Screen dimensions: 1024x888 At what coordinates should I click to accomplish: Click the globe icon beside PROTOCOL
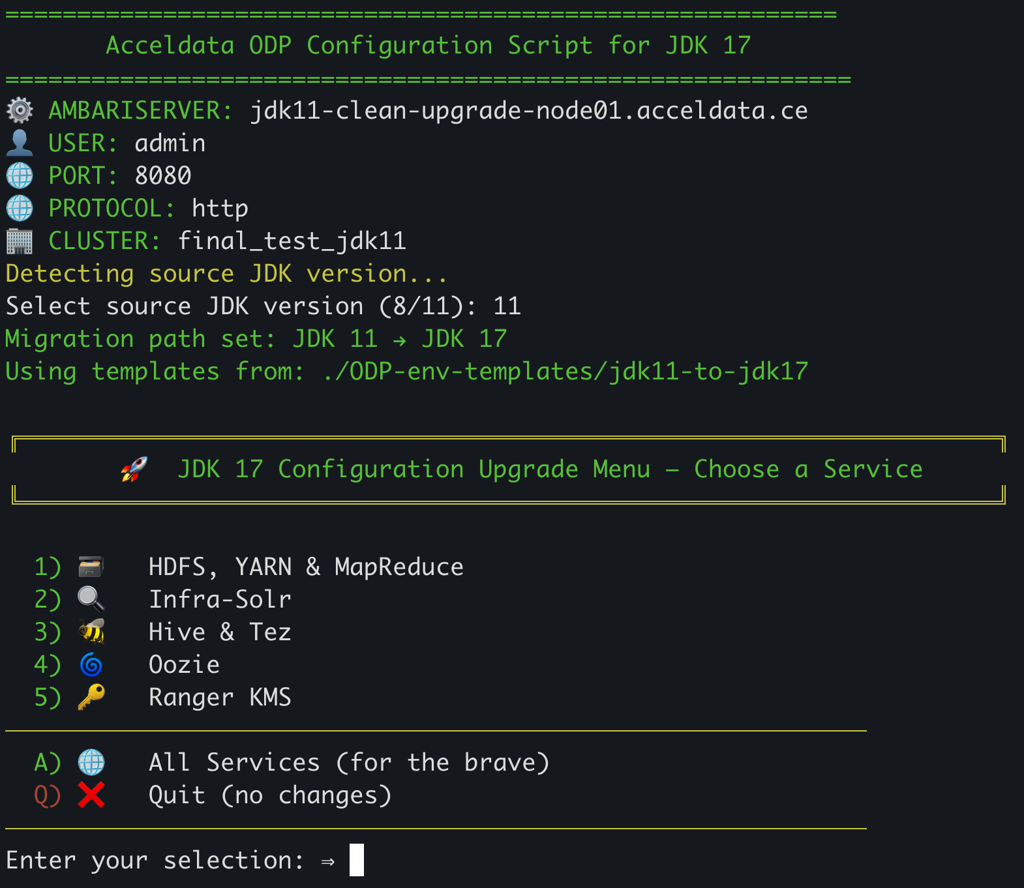pyautogui.click(x=19, y=209)
